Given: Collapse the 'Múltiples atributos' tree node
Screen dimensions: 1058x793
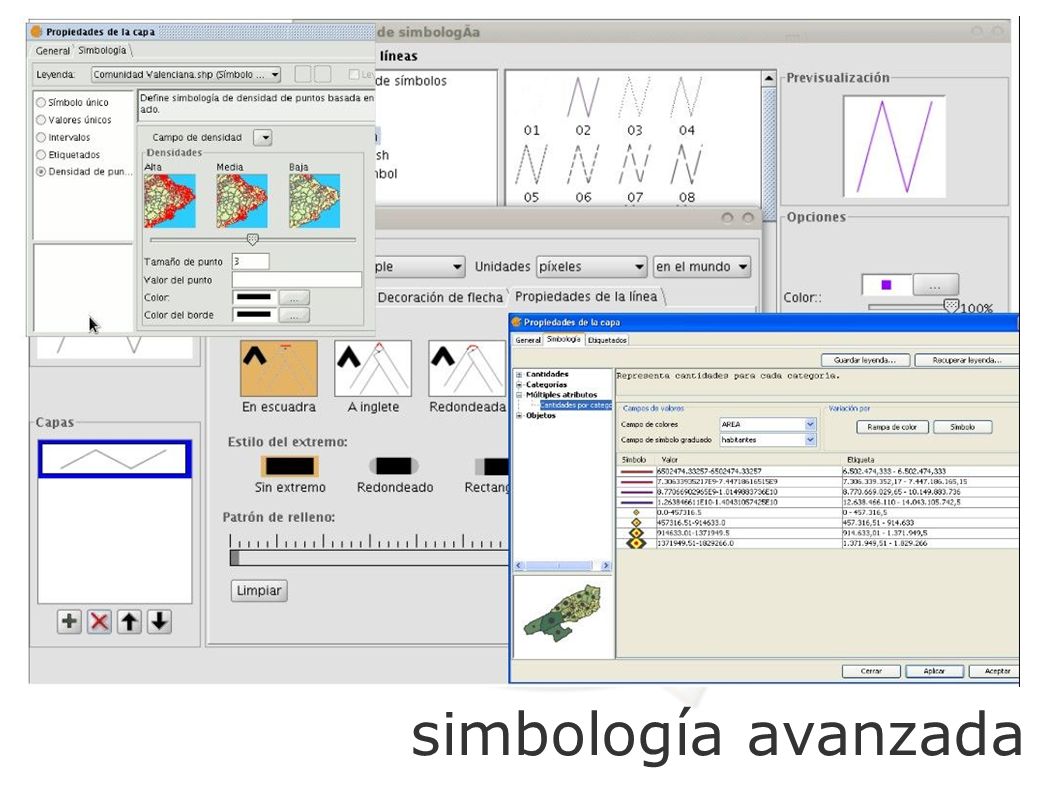Looking at the screenshot, I should point(519,394).
